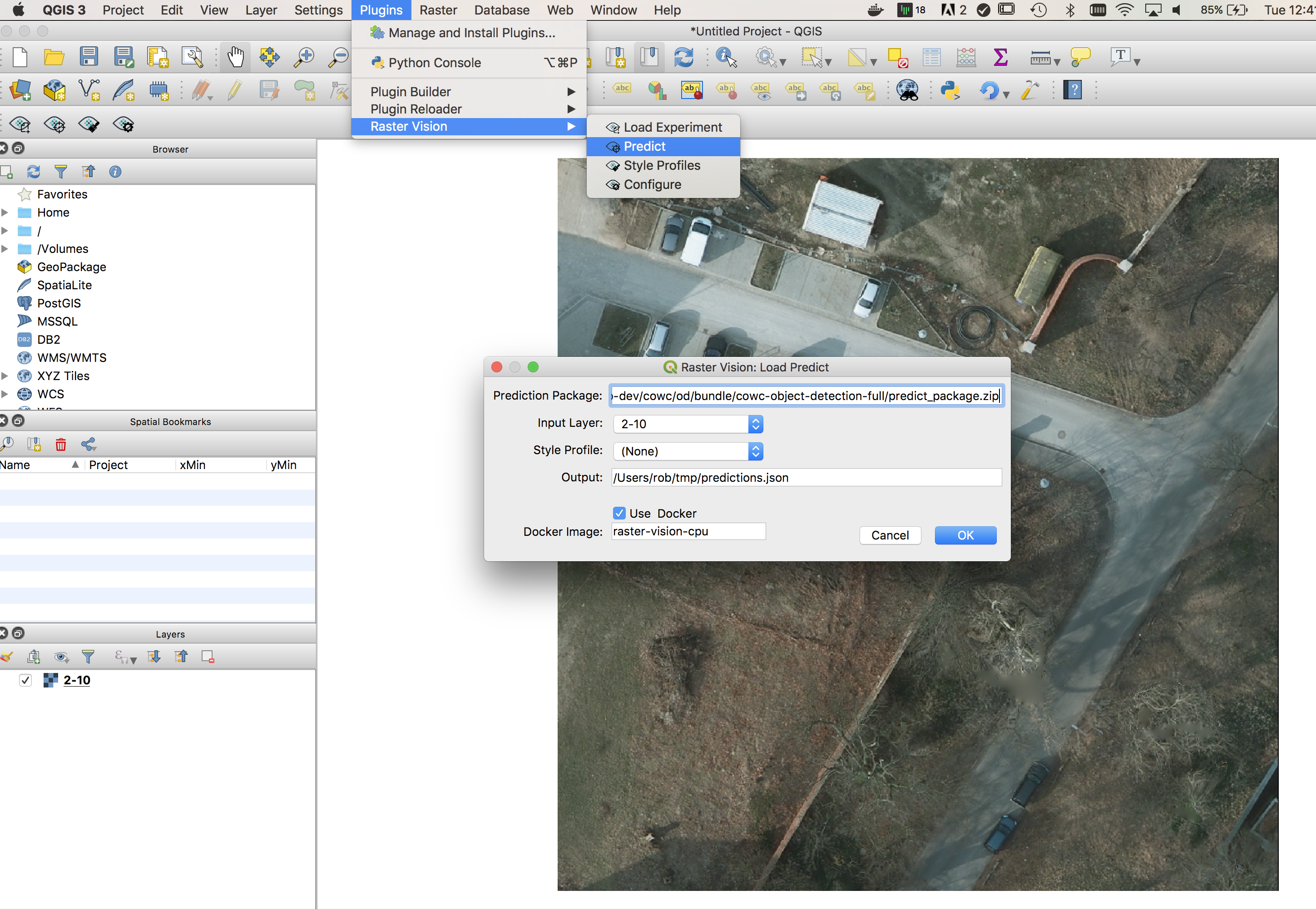Click Cancel in the Load Predict dialog

coord(890,535)
